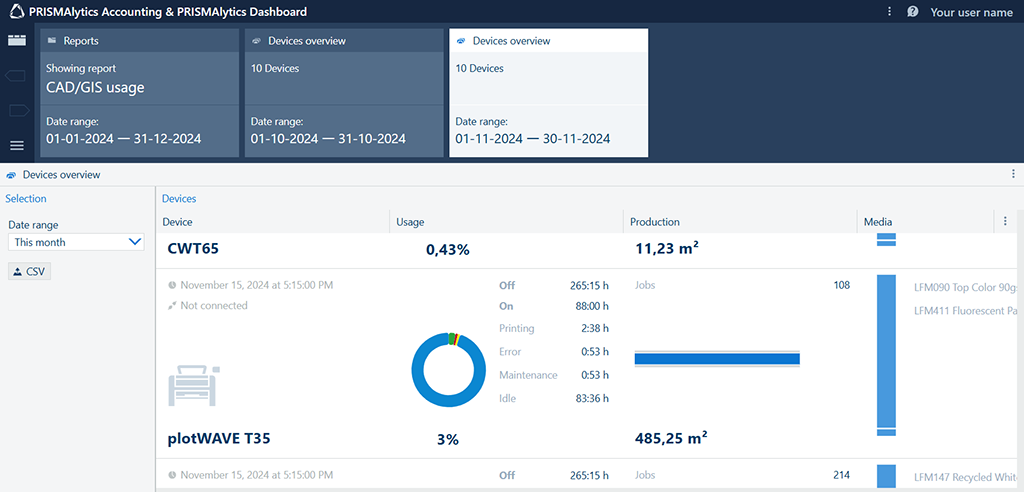Open the hamburger menu in sidebar
Screen dimensions: 1024x492
(x=16, y=146)
